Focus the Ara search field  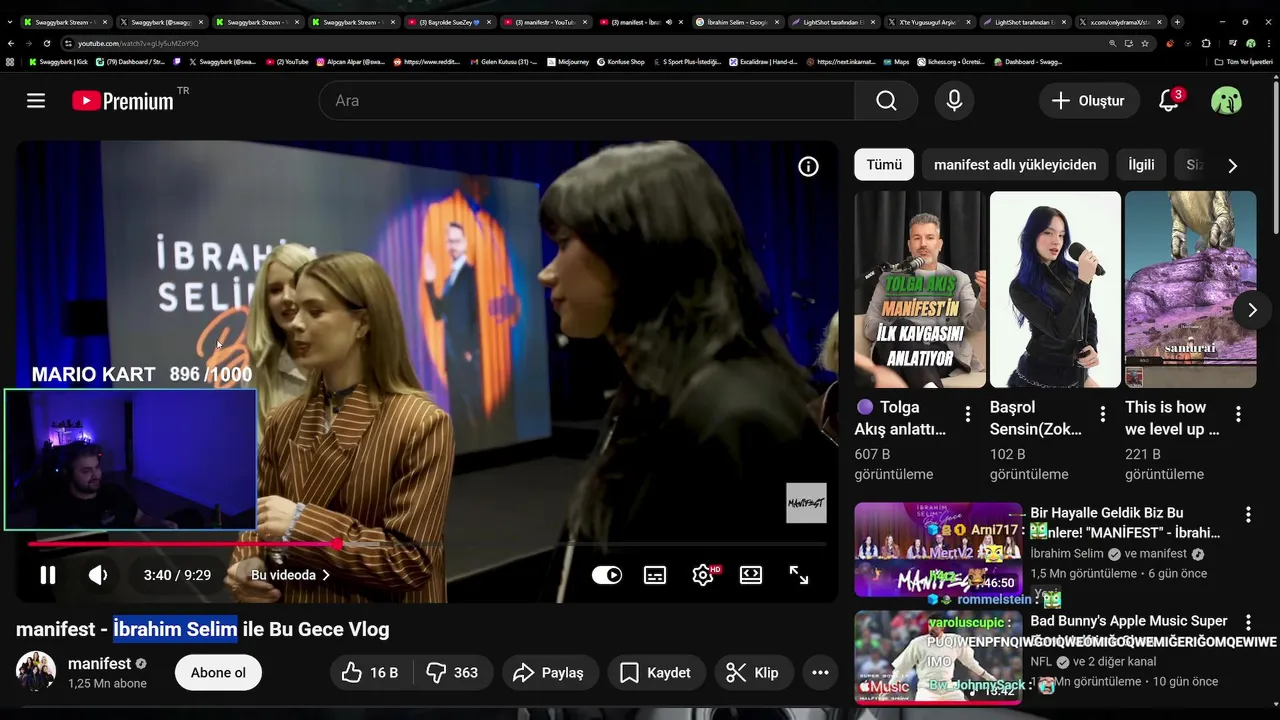click(x=587, y=100)
